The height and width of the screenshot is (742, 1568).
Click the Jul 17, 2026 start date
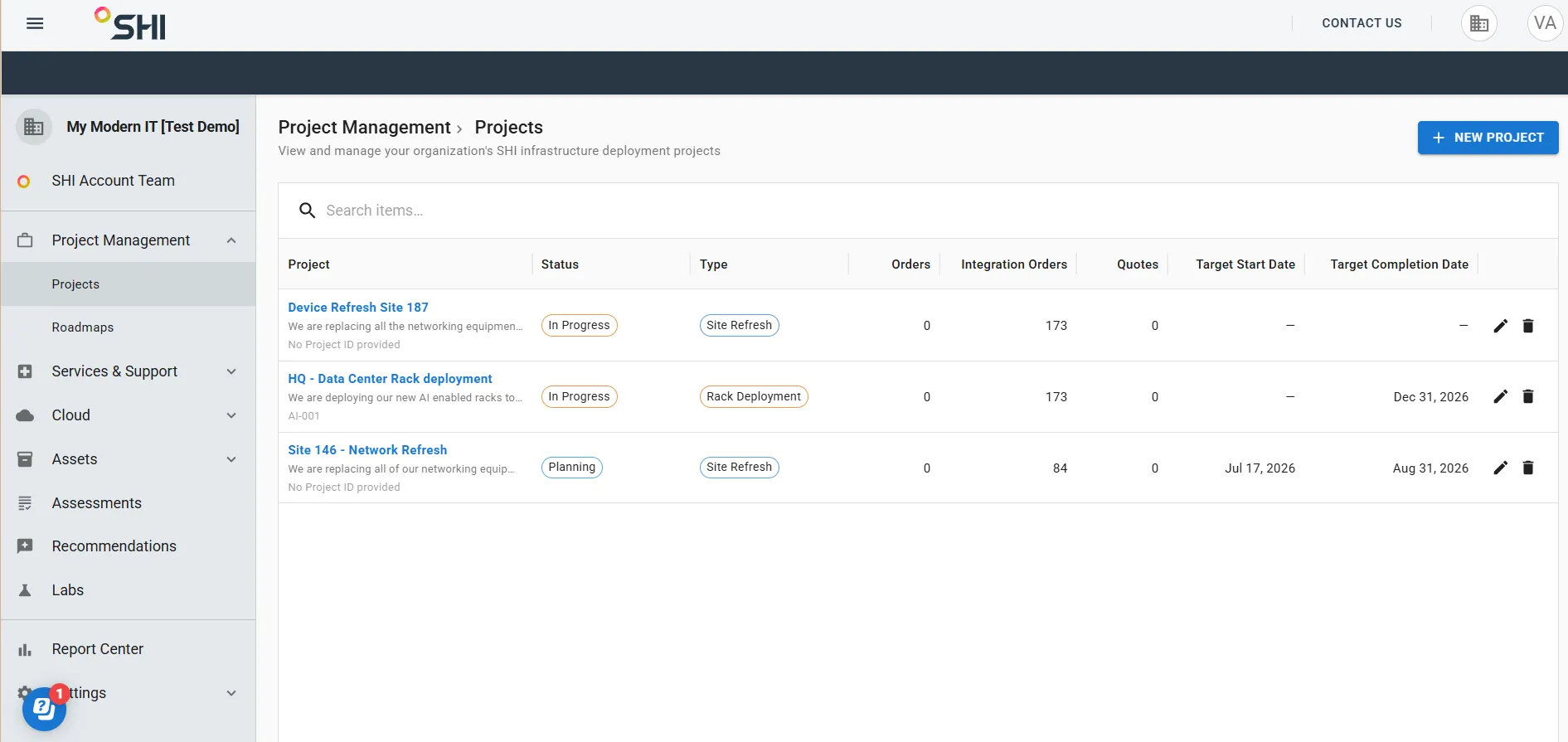pos(1260,468)
